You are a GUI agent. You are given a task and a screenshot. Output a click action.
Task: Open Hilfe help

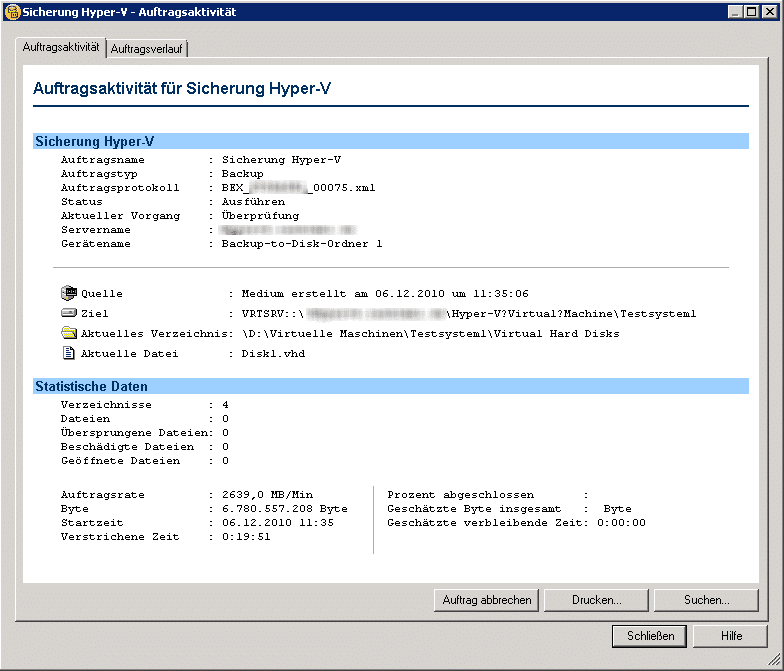(x=731, y=636)
